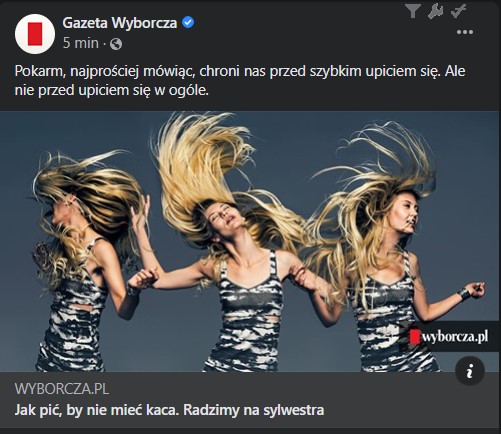This screenshot has height=434, width=501.
Task: Toggle the checkmark mark-as-read icon
Action: [x=458, y=11]
